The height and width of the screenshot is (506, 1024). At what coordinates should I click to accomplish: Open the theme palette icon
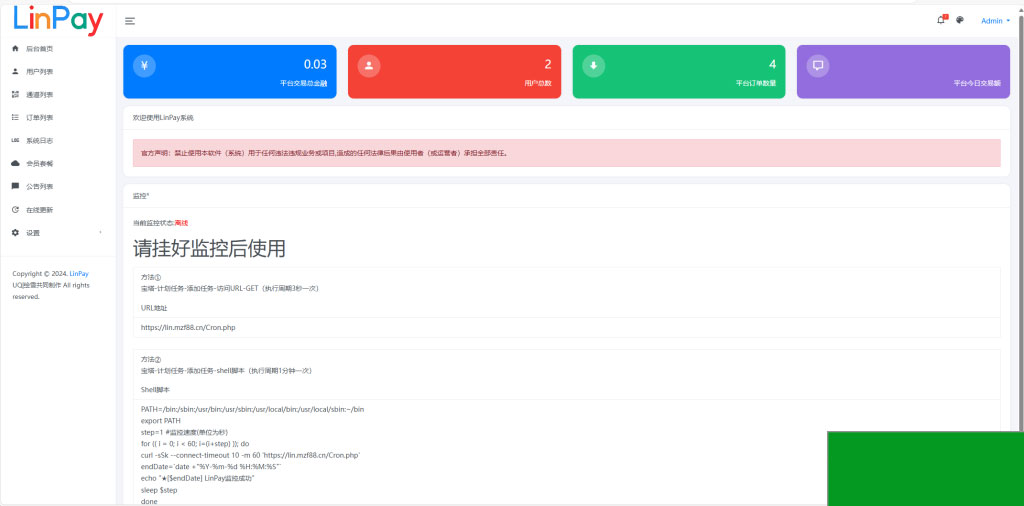pos(960,20)
